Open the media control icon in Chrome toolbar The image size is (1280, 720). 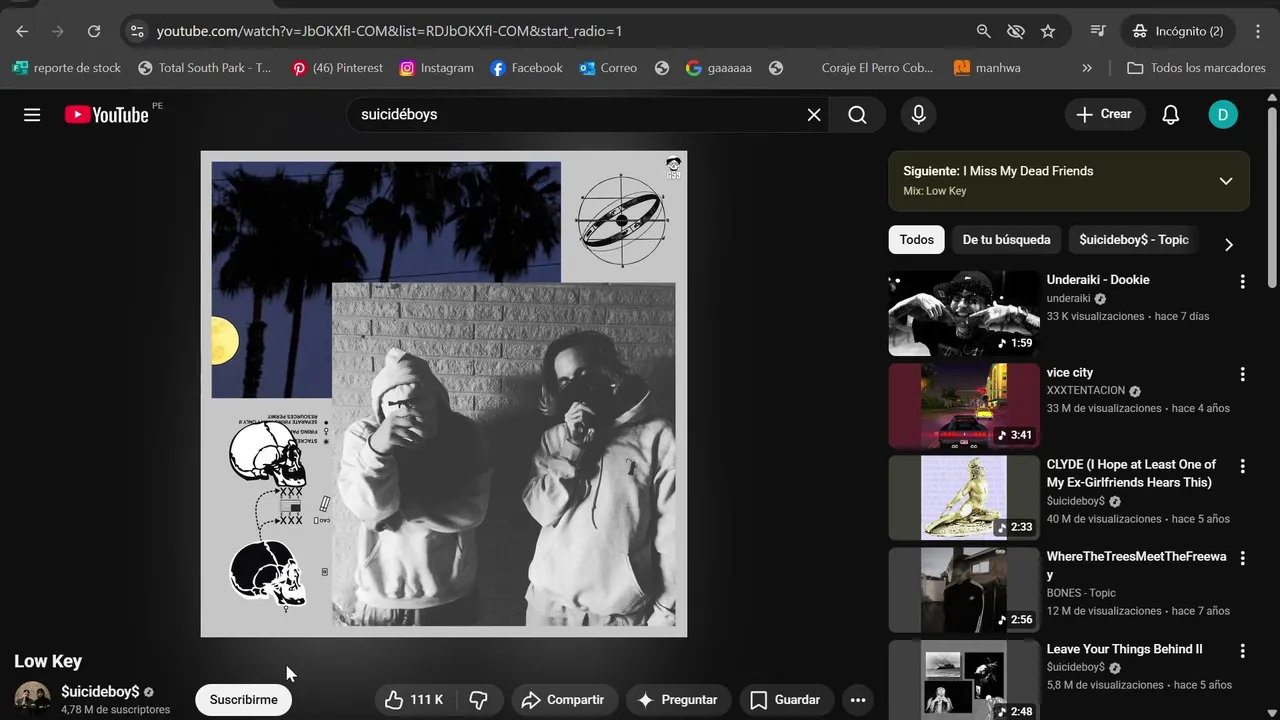pyautogui.click(x=1098, y=31)
